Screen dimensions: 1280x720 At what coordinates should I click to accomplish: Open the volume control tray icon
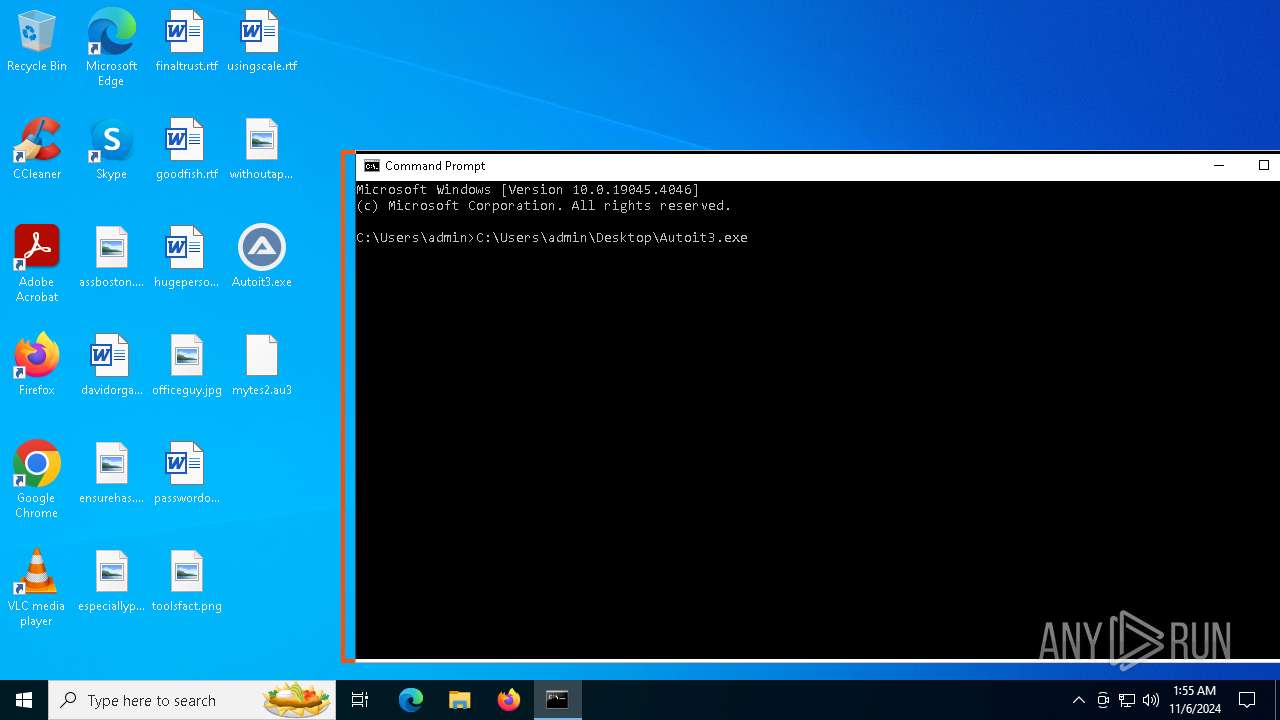[1151, 700]
